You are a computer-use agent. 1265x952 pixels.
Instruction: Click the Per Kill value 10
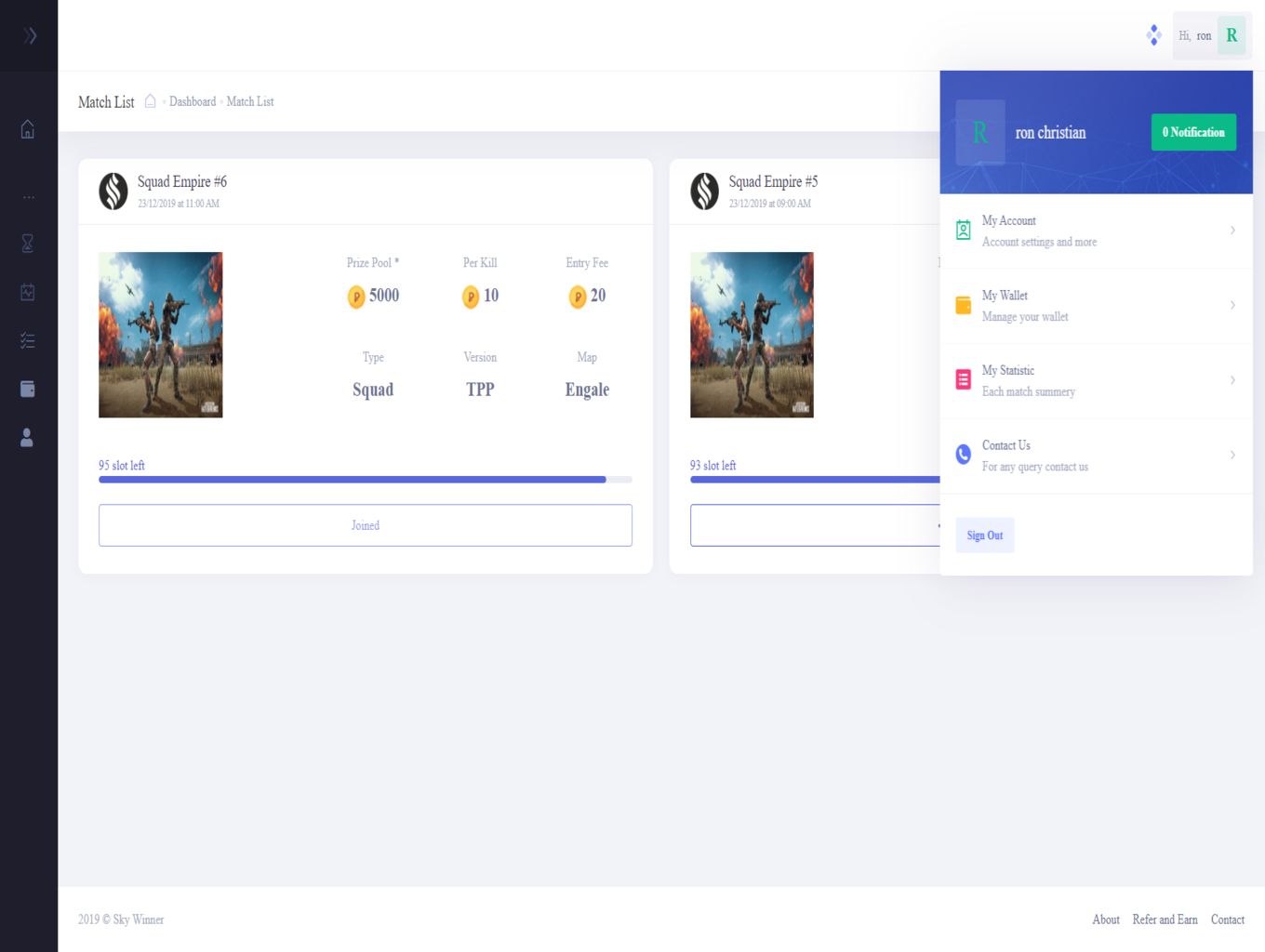491,296
